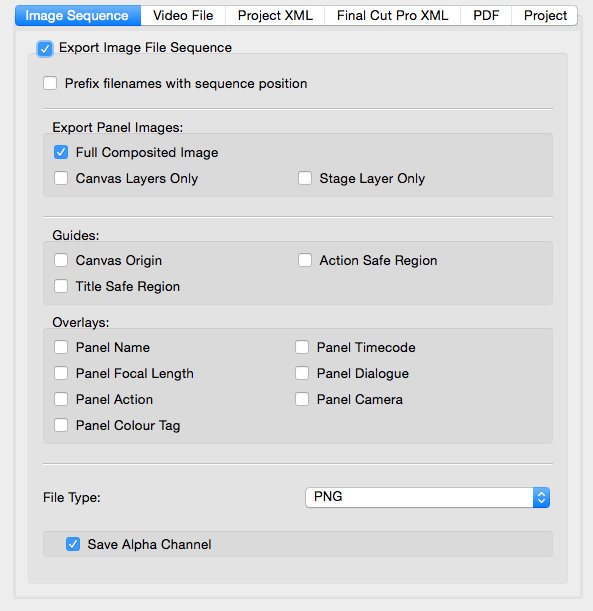Image resolution: width=593 pixels, height=611 pixels.
Task: Open the Project tab
Action: [545, 16]
